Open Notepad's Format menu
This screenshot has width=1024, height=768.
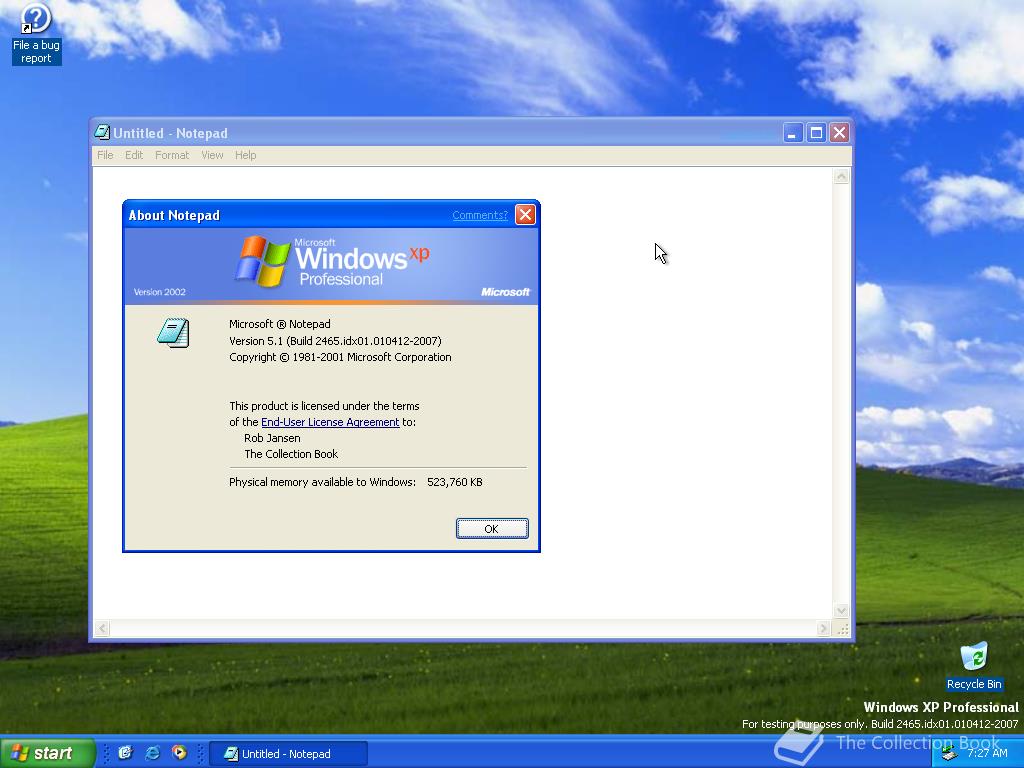pyautogui.click(x=172, y=155)
